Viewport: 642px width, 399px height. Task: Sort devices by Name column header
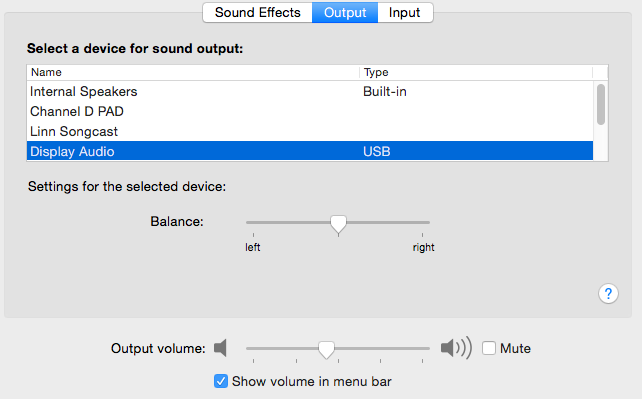193,72
